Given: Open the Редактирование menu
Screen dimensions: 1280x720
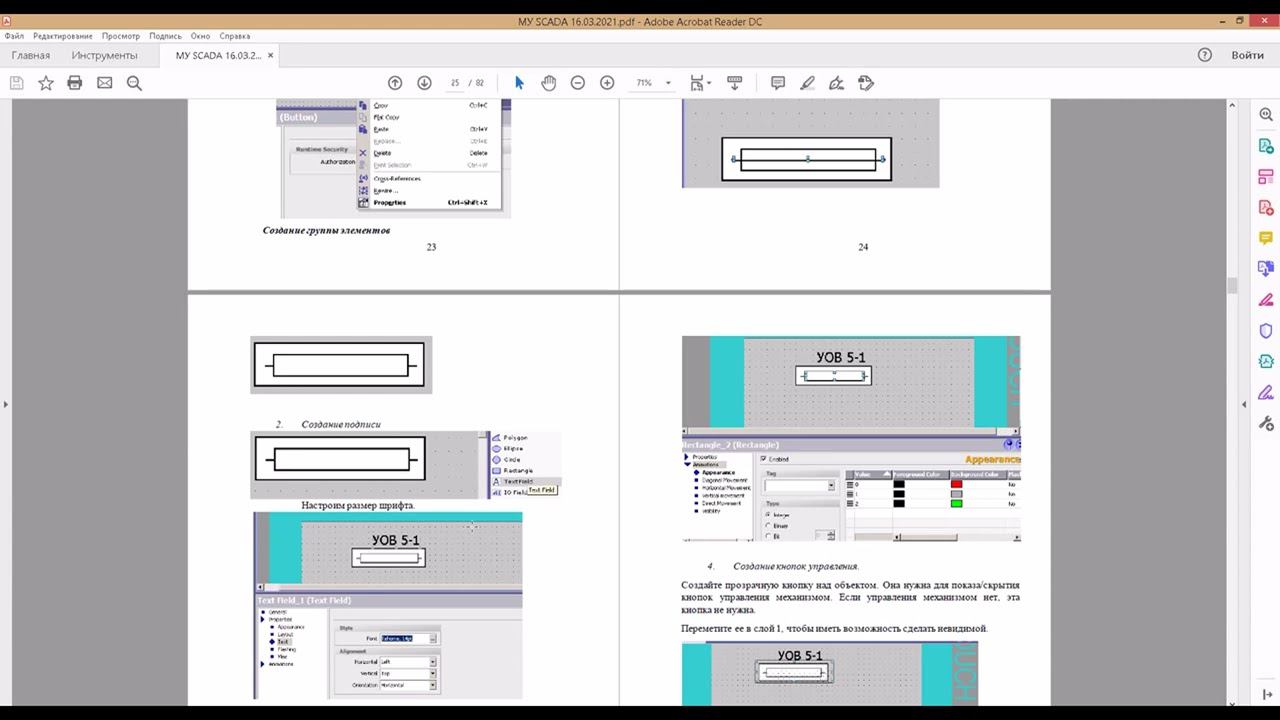Looking at the screenshot, I should 62,36.
